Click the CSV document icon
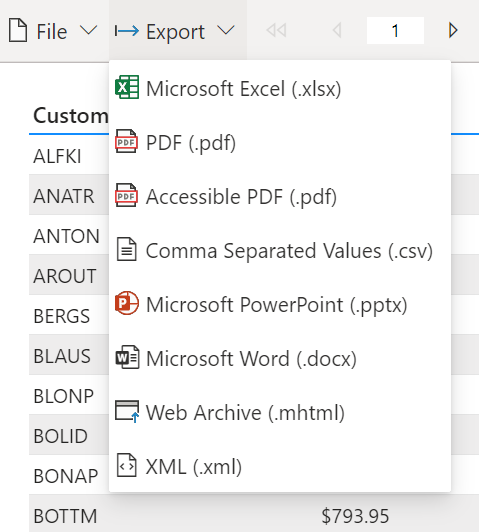The image size is (479, 532). (x=127, y=249)
